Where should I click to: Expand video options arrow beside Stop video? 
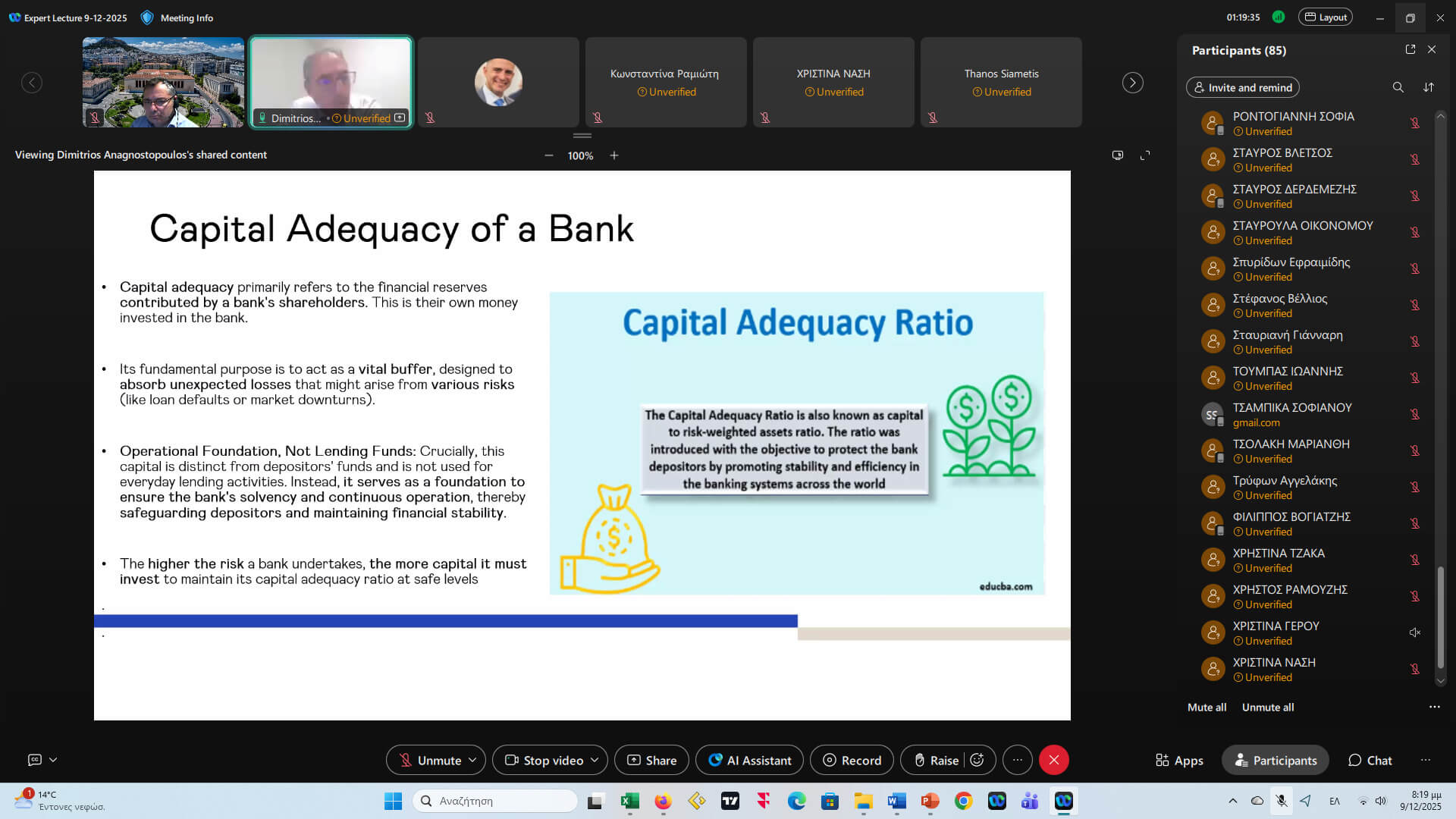595,760
